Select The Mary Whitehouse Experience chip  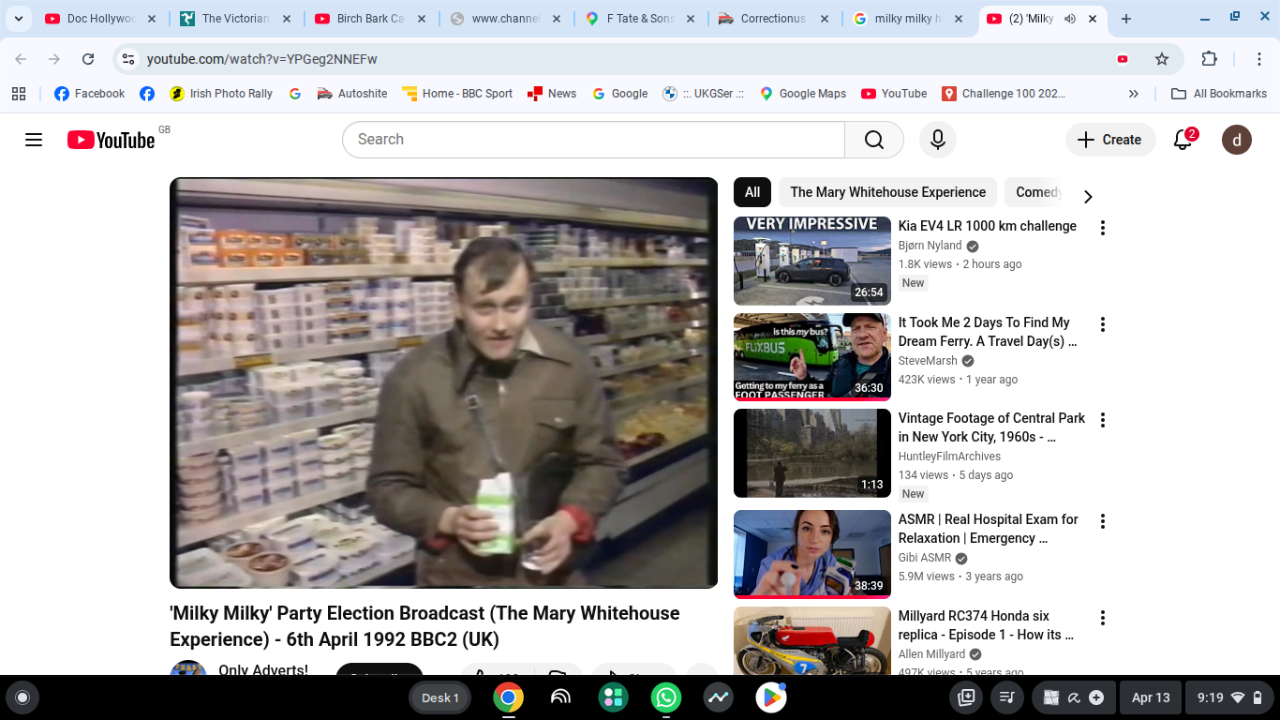[x=888, y=192]
